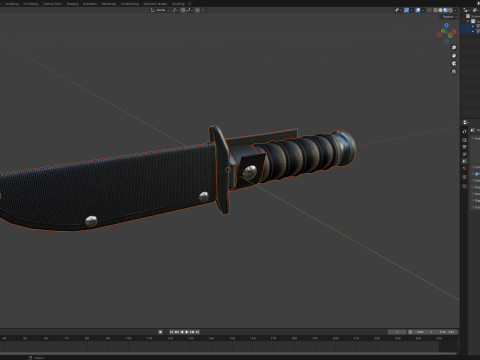The image size is (480, 360).
Task: Toggle snapping magnet in viewport header
Action: click(x=183, y=10)
